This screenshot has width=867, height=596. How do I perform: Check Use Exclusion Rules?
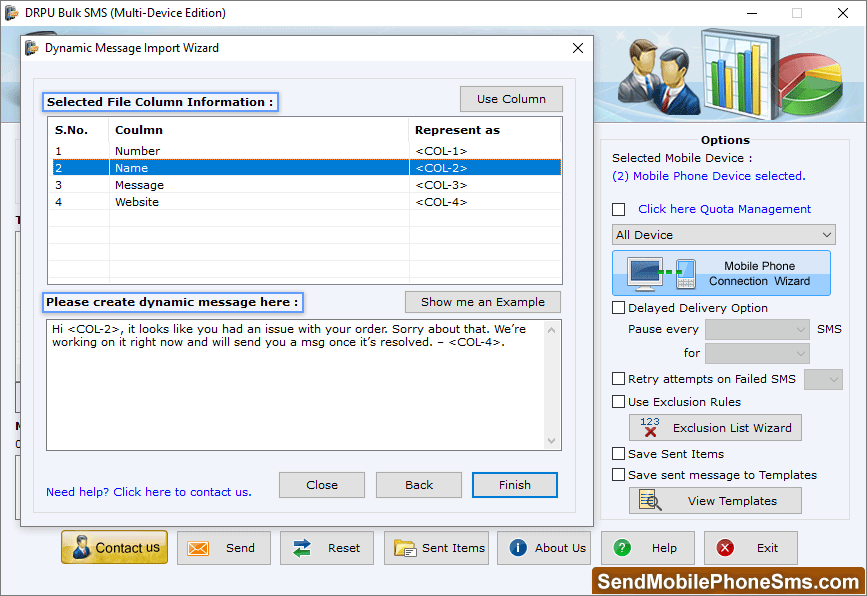coord(618,401)
